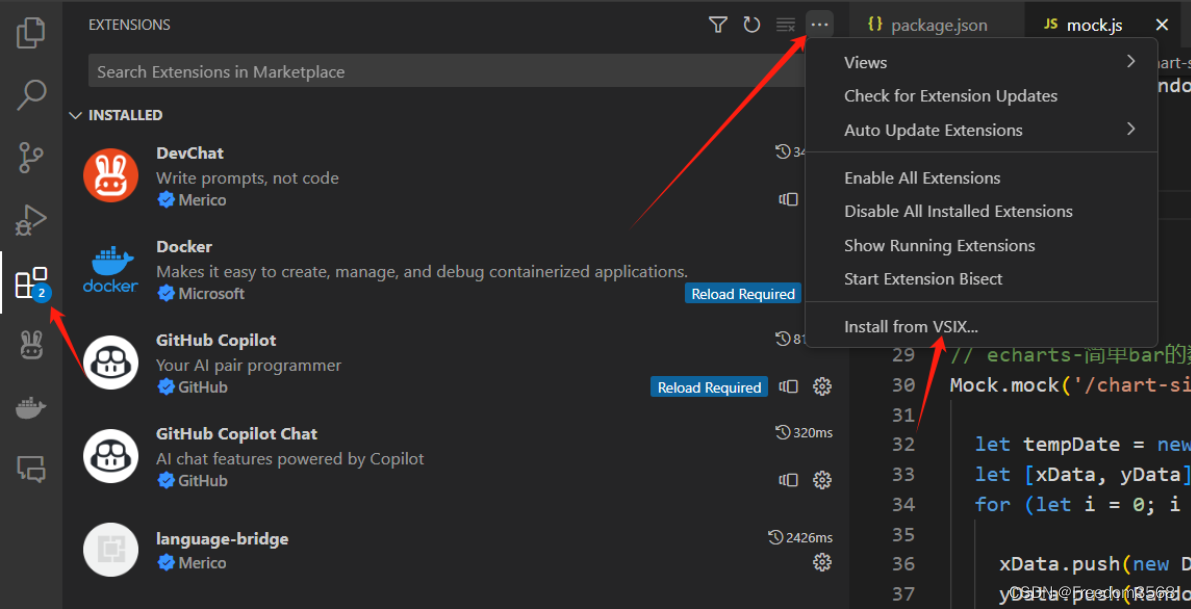Screen dimensions: 1191x609
Task: Close the mock.js tab
Action: click(x=1161, y=25)
